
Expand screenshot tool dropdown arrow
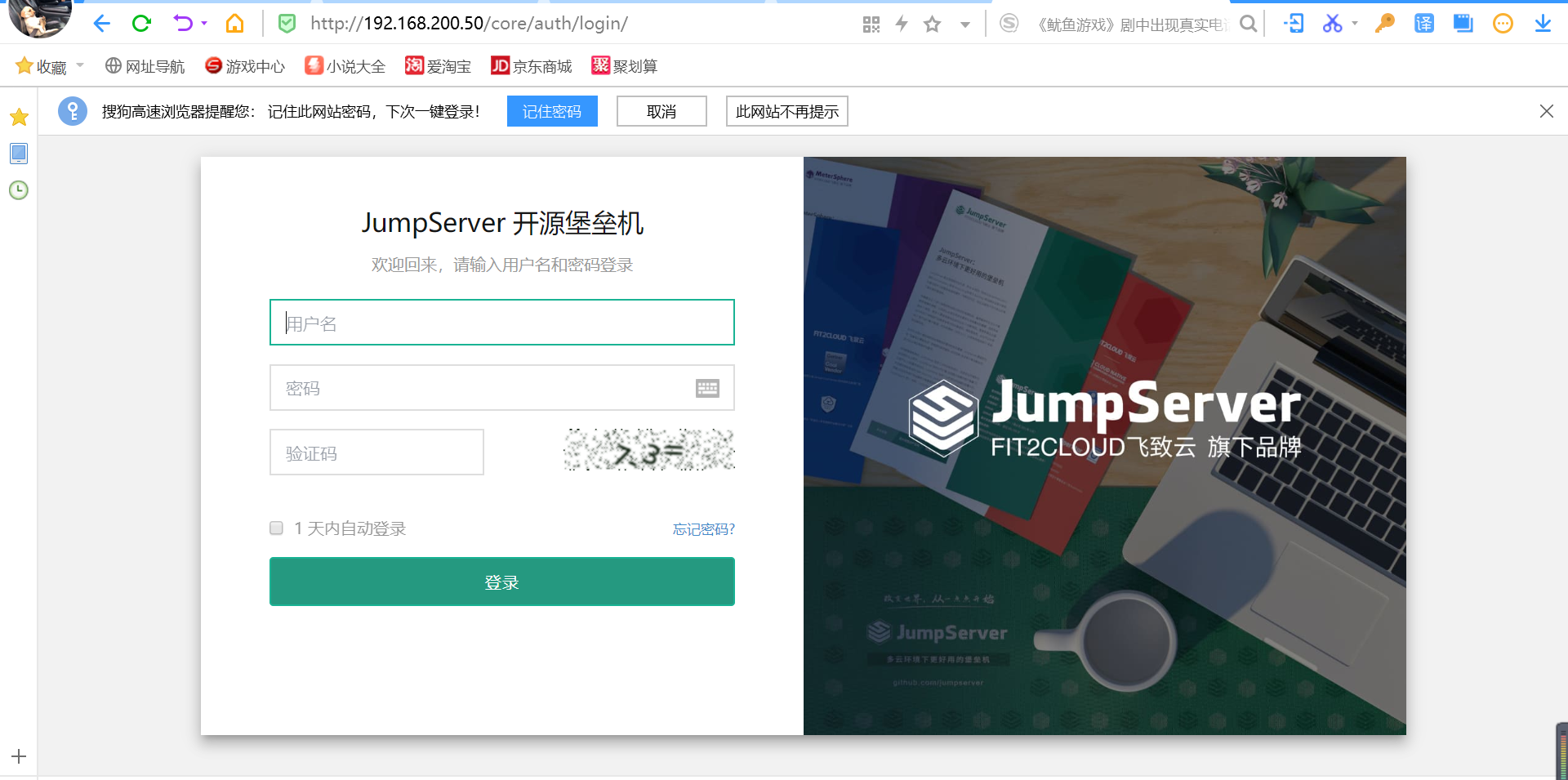click(1355, 24)
